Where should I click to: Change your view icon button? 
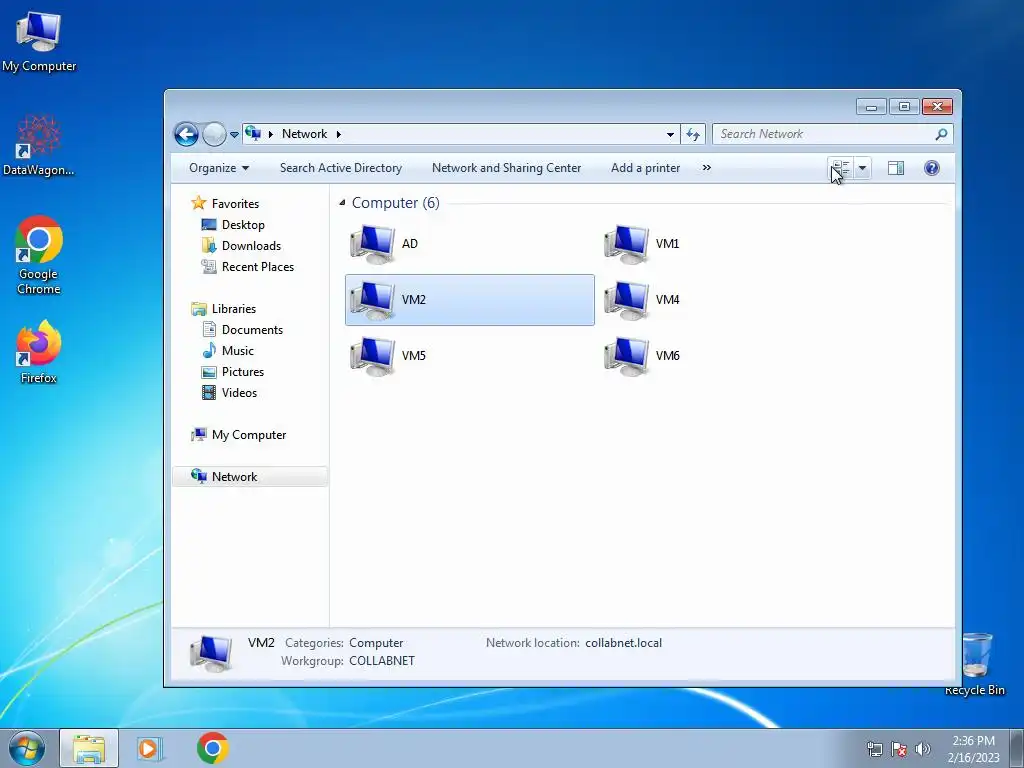pos(841,168)
